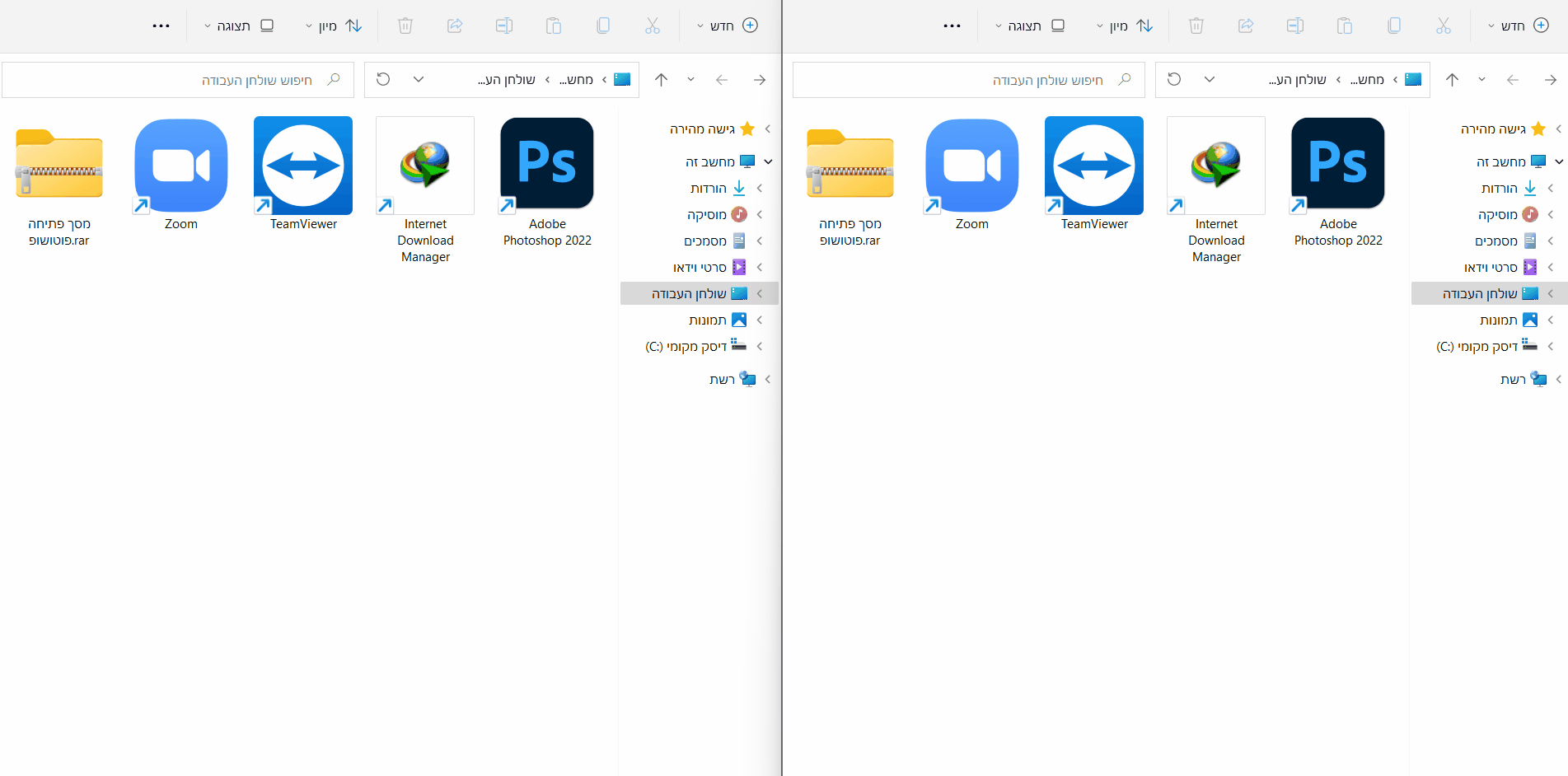
Task: Open address bar history dropdown in left window
Action: tap(419, 80)
